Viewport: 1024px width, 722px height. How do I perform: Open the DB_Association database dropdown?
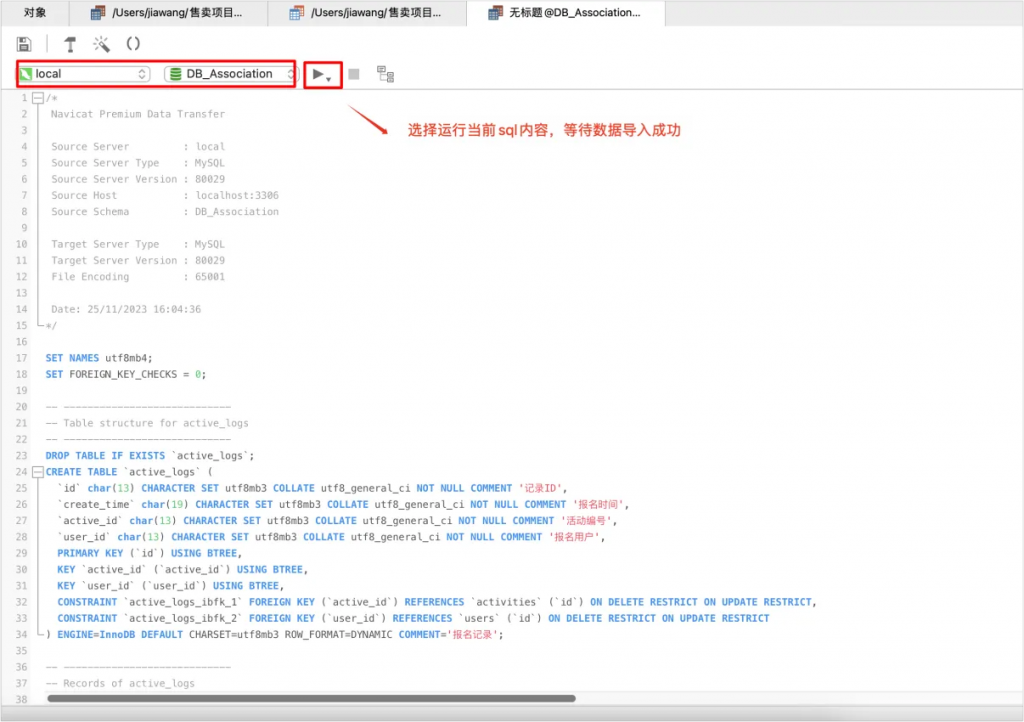coord(231,74)
